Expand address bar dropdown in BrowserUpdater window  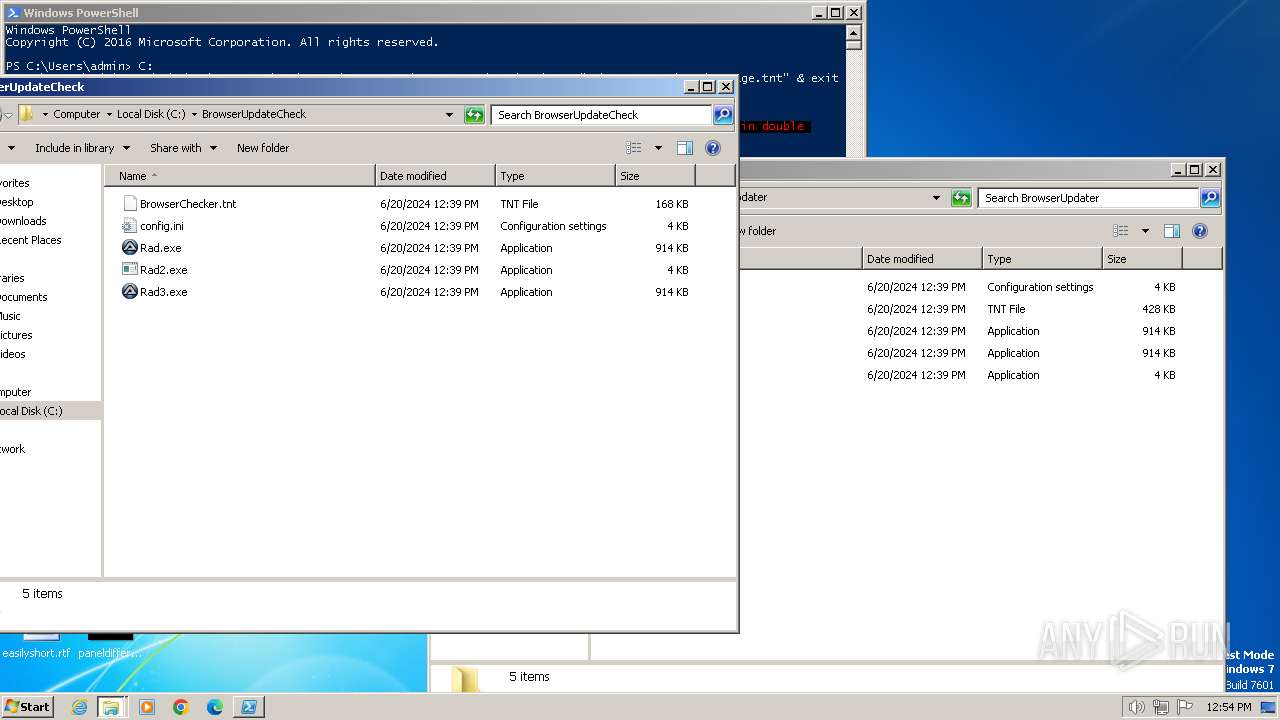point(936,198)
